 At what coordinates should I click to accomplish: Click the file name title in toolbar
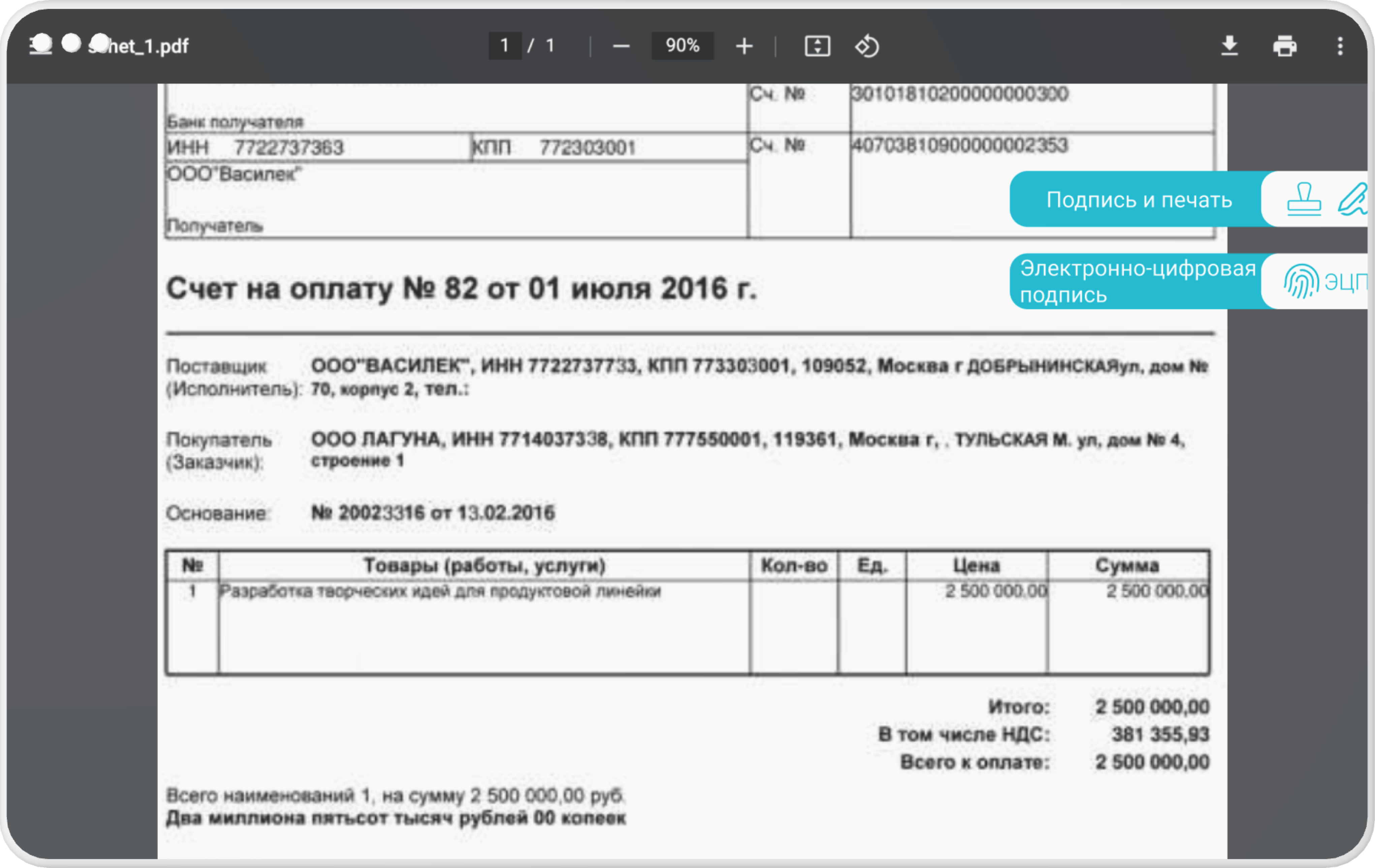click(138, 46)
